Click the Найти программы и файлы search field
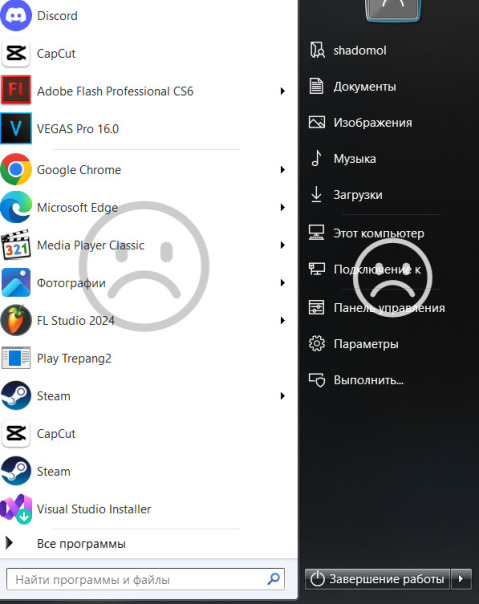 pyautogui.click(x=145, y=579)
